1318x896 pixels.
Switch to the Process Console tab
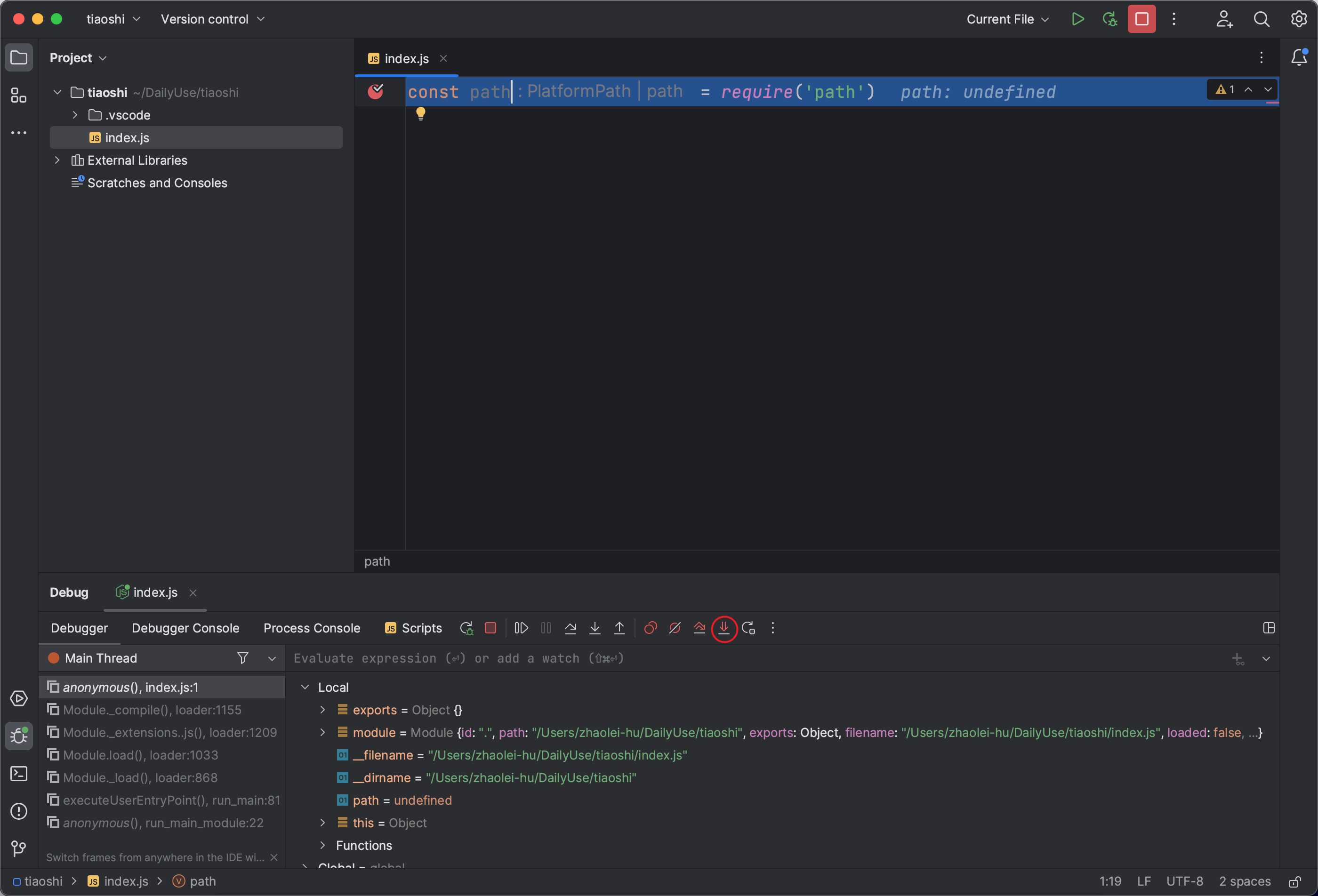click(x=311, y=628)
